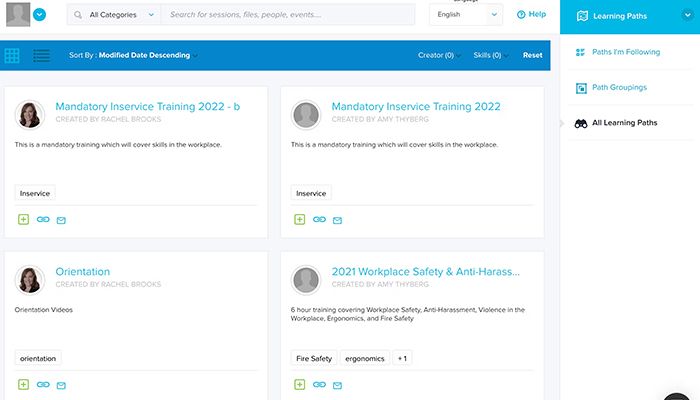The image size is (700, 400).
Task: Follow the 2021 Workplace Safety path
Action: [x=300, y=384]
